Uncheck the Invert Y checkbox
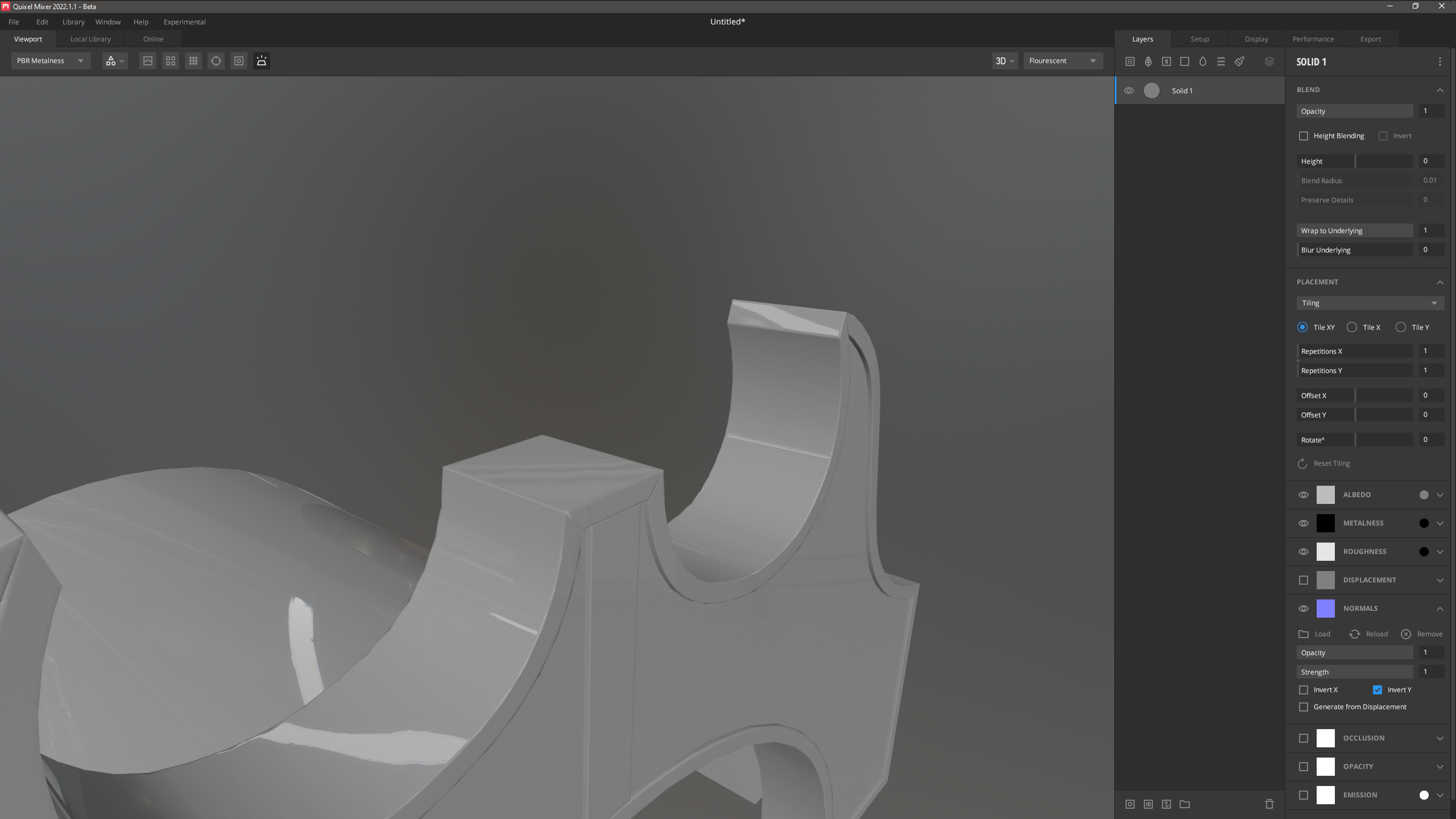Viewport: 1456px width, 819px height. tap(1378, 690)
